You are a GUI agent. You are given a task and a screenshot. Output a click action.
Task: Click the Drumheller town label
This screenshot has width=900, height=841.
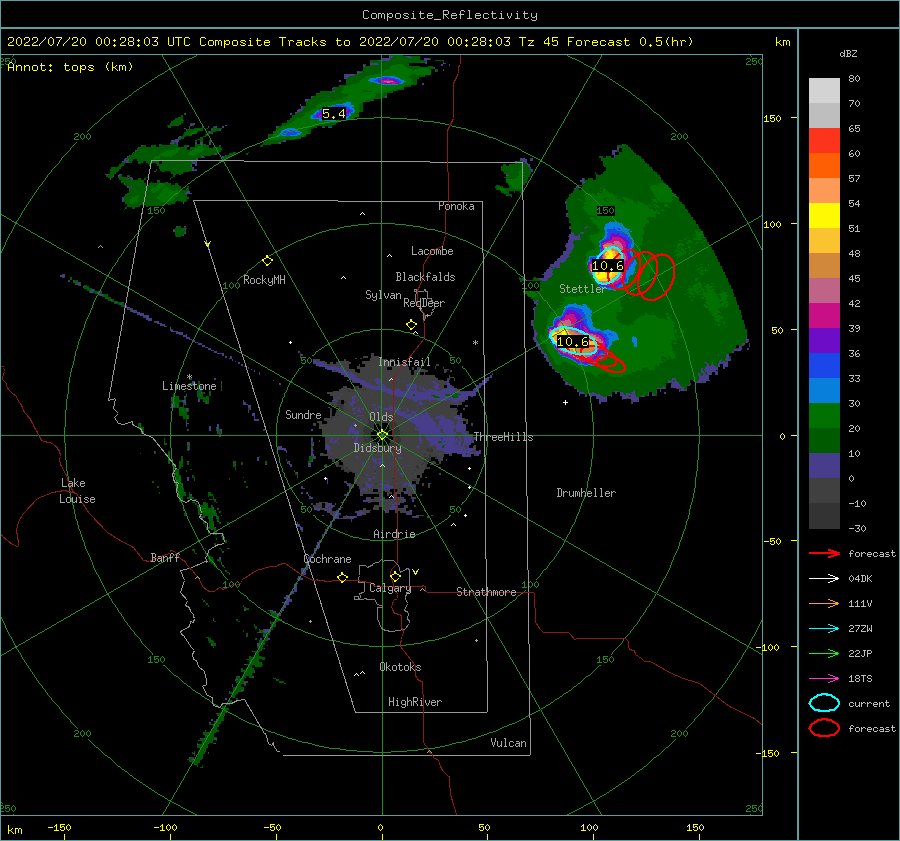coord(586,493)
